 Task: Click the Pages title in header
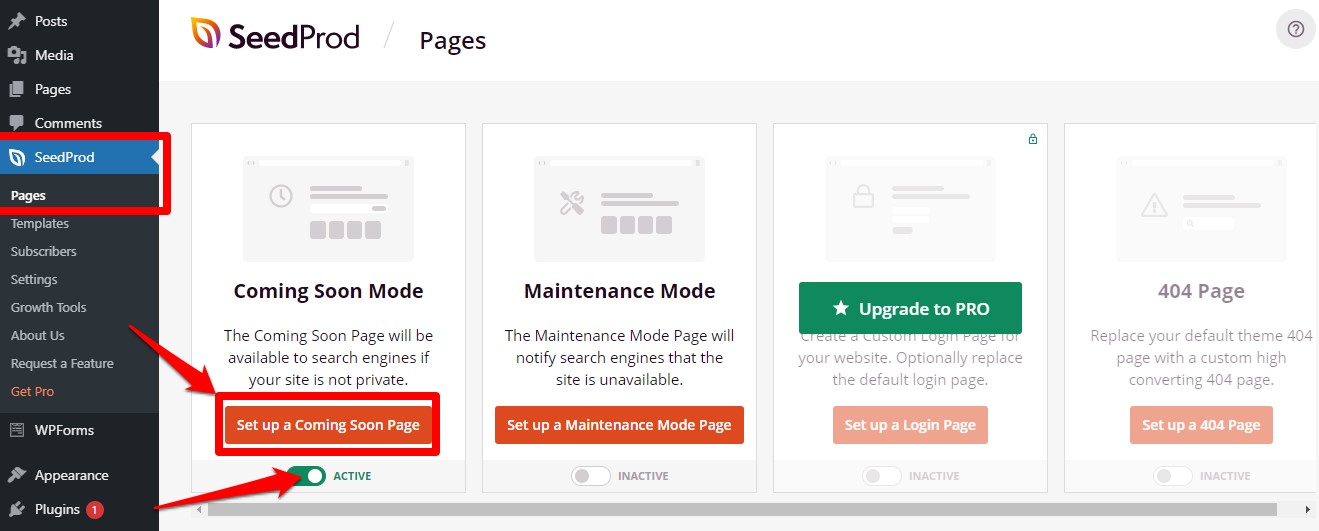tap(452, 41)
